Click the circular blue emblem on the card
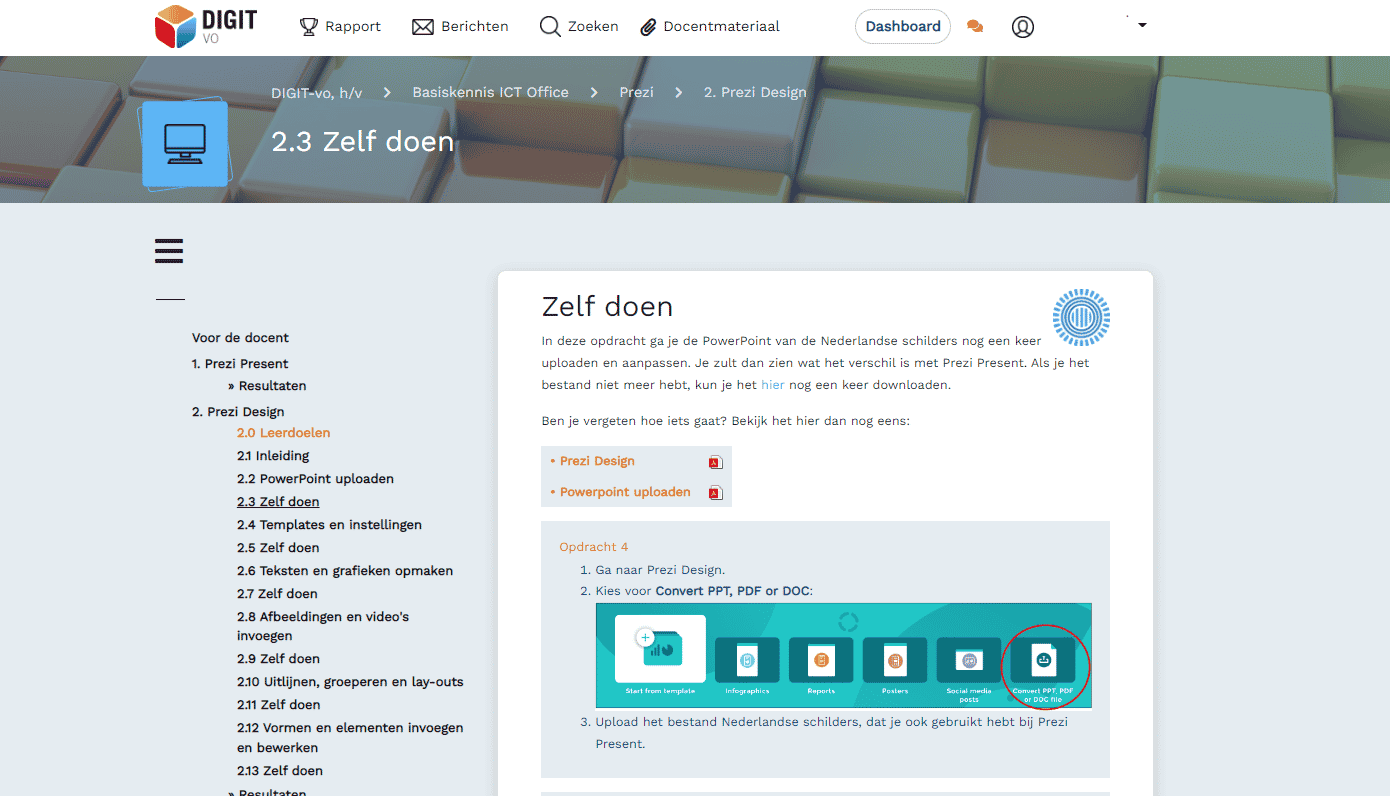 pyautogui.click(x=1081, y=318)
